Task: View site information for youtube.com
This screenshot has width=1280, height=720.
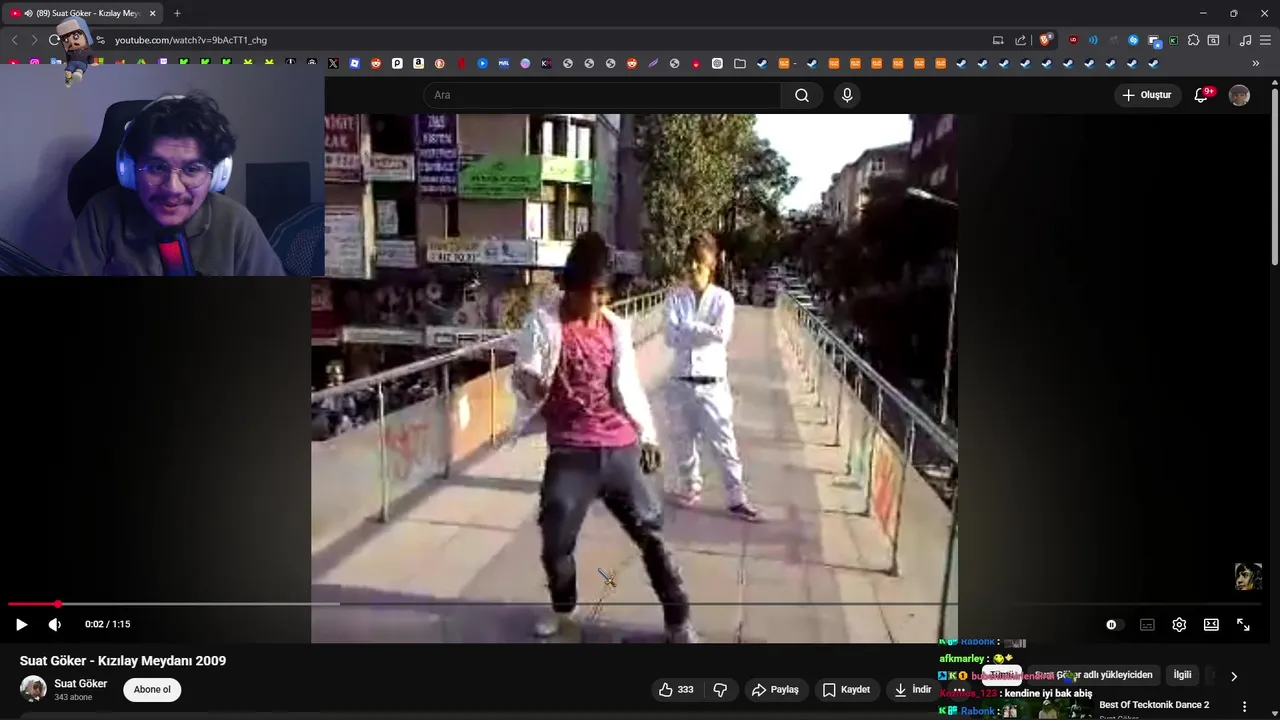Action: [x=100, y=40]
